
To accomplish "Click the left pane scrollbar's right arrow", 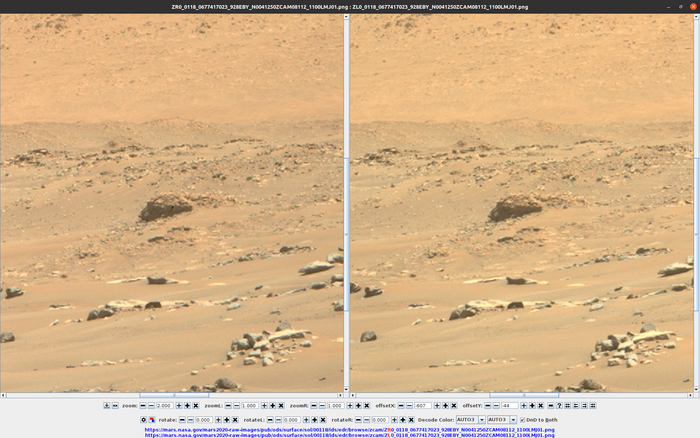I will pyautogui.click(x=340, y=395).
